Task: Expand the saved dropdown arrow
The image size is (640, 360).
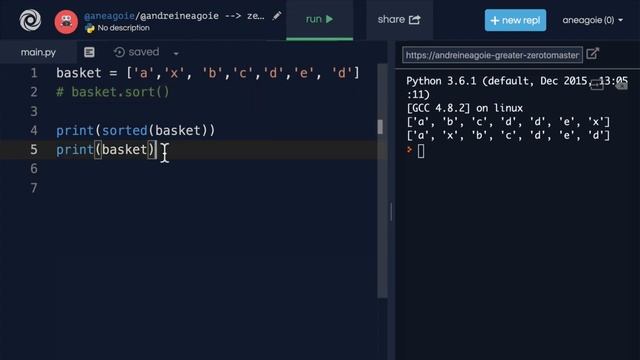Action: (x=176, y=53)
